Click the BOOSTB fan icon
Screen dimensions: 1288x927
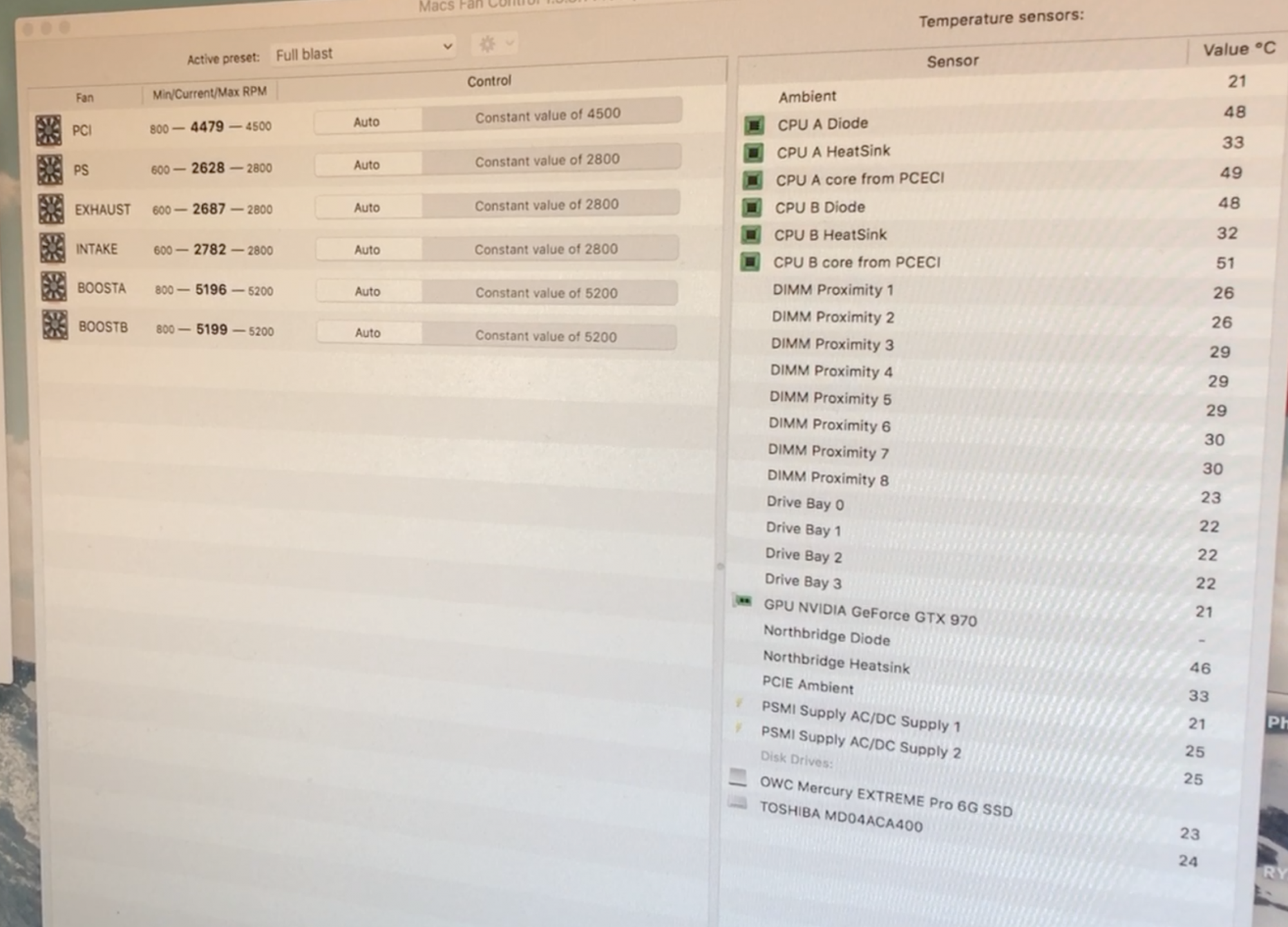[x=55, y=325]
